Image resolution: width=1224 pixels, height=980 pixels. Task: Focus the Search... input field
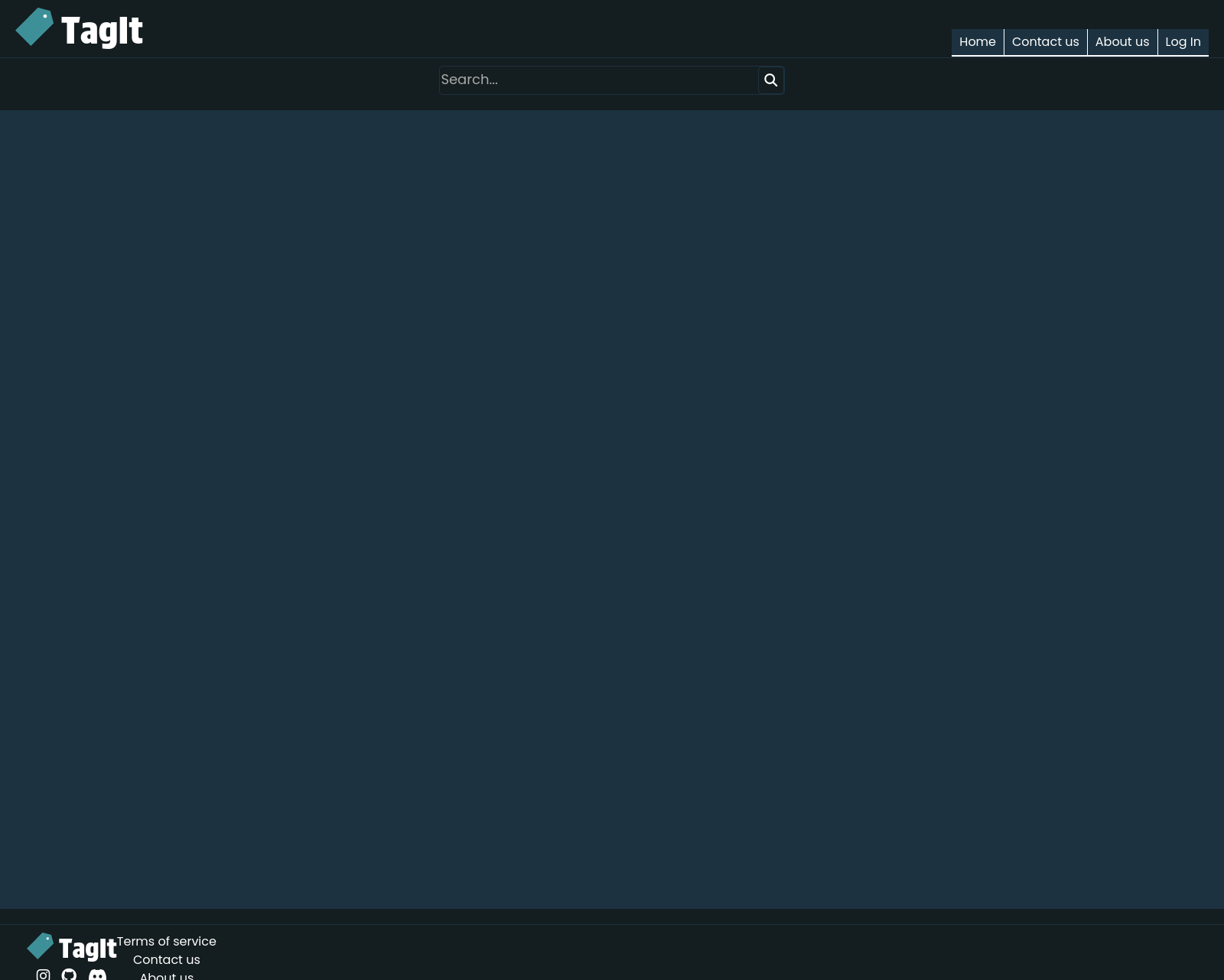tap(597, 80)
